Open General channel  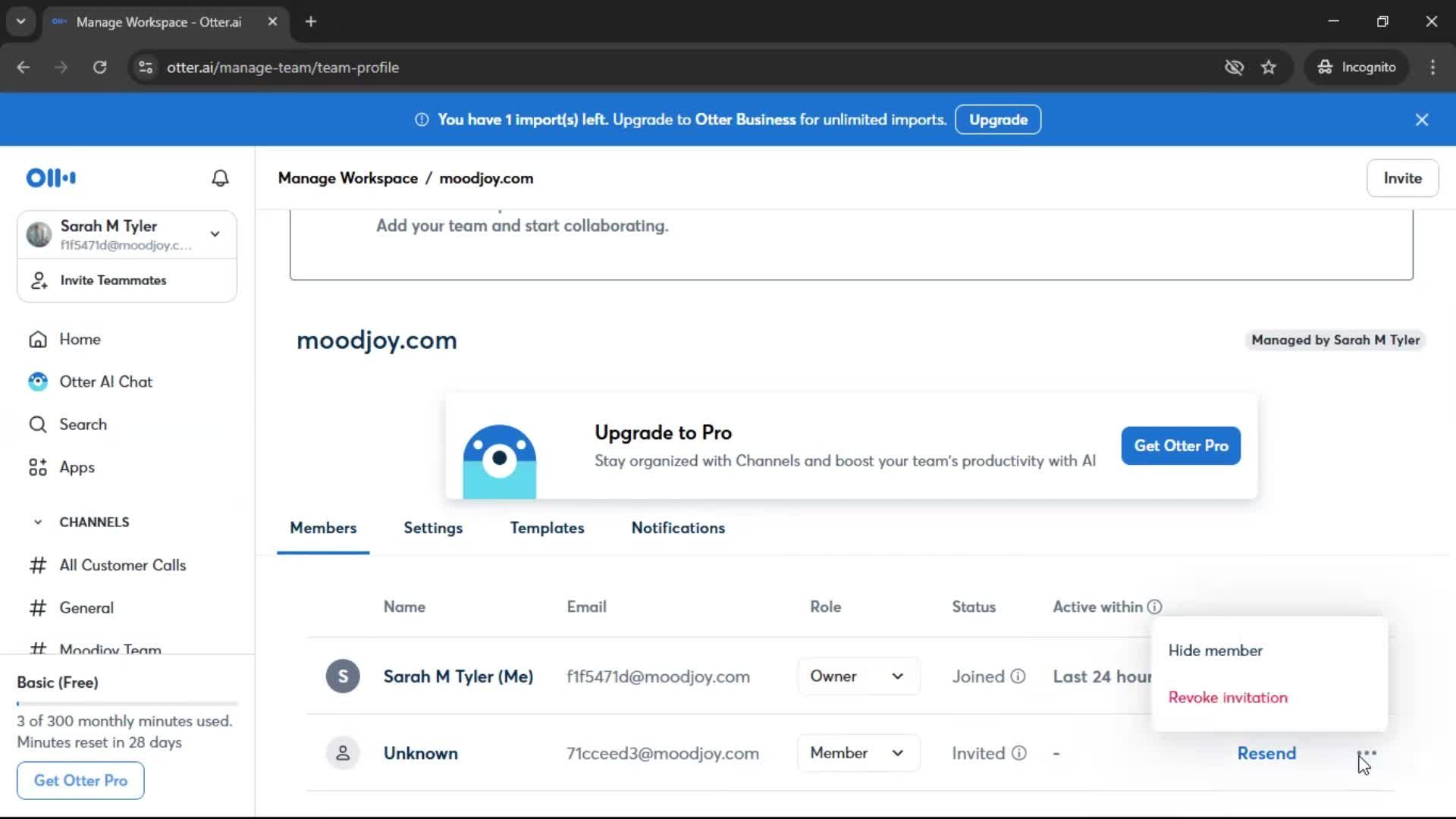tap(86, 607)
